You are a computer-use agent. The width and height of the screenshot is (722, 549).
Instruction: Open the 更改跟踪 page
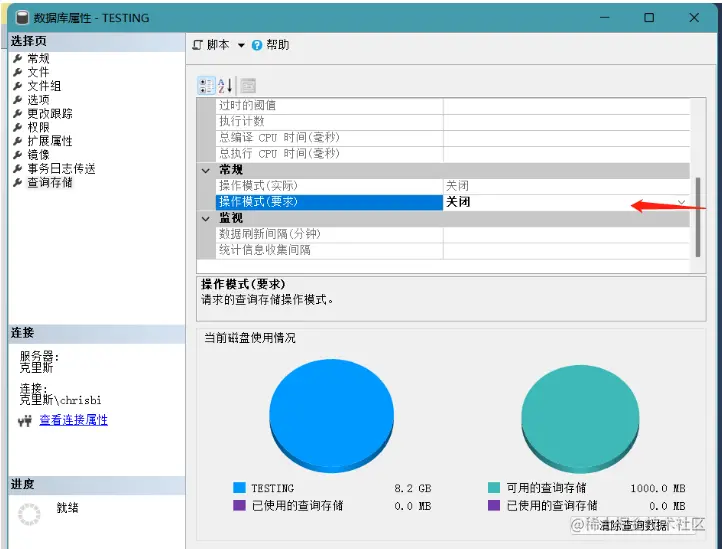click(x=50, y=114)
